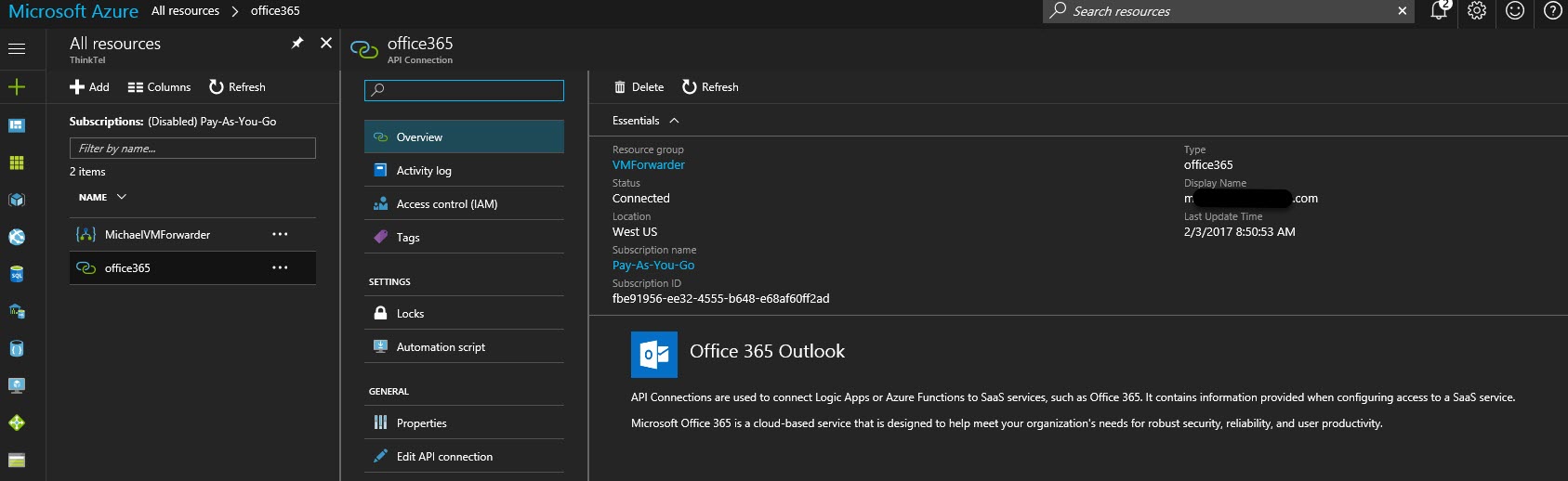Open the Load balancers diamond icon
Screen dimensions: 1568x481
(17, 422)
